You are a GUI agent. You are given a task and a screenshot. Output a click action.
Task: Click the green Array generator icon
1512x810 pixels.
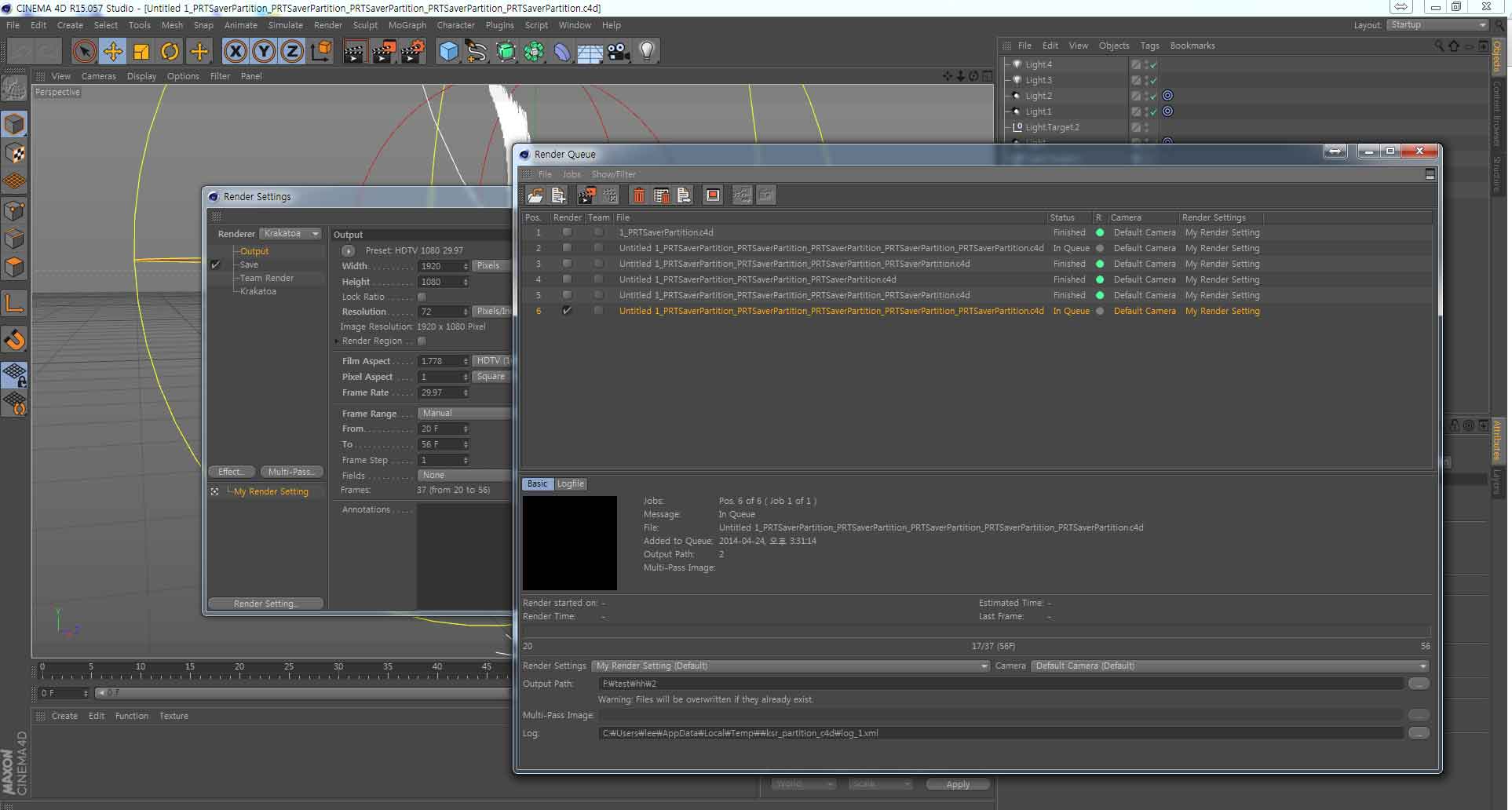coord(534,52)
